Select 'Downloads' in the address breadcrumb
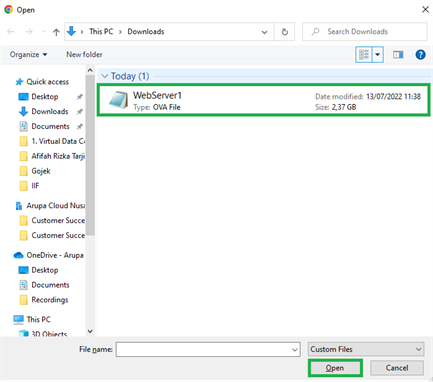433x382 pixels. (x=146, y=32)
